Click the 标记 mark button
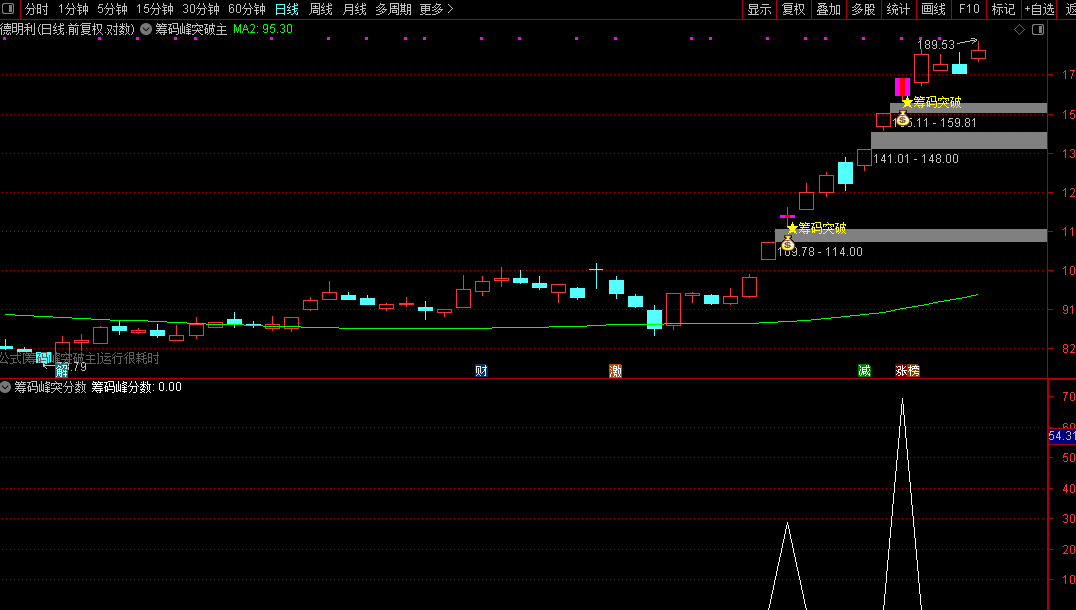This screenshot has height=610, width=1076. coord(1003,9)
